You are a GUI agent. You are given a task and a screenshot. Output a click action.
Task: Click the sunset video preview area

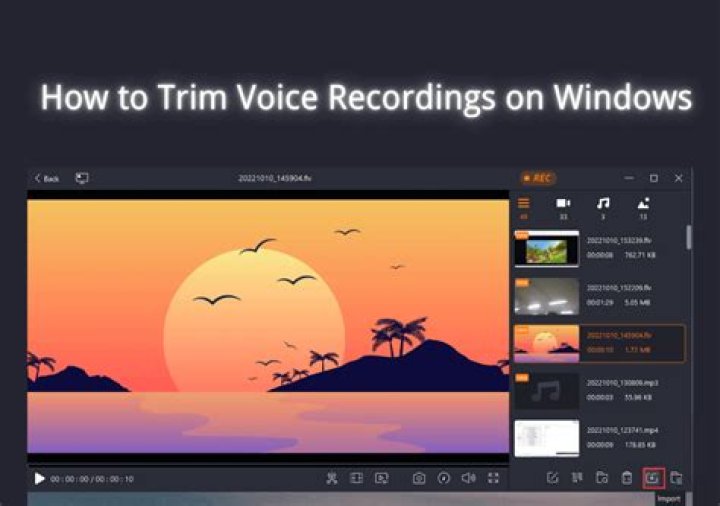pyautogui.click(x=268, y=326)
